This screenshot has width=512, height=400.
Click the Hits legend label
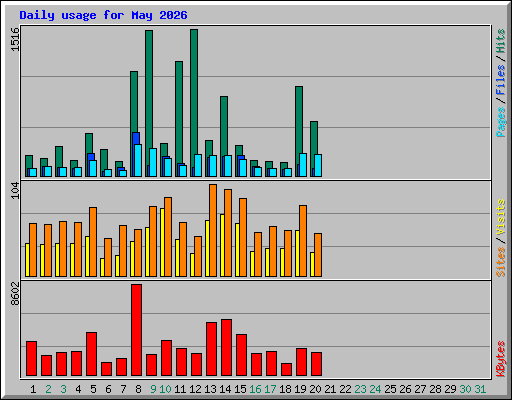coord(501,41)
